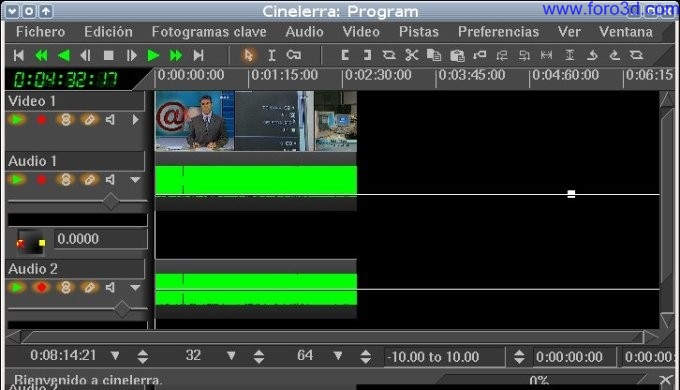Step forward one frame

click(x=131, y=56)
